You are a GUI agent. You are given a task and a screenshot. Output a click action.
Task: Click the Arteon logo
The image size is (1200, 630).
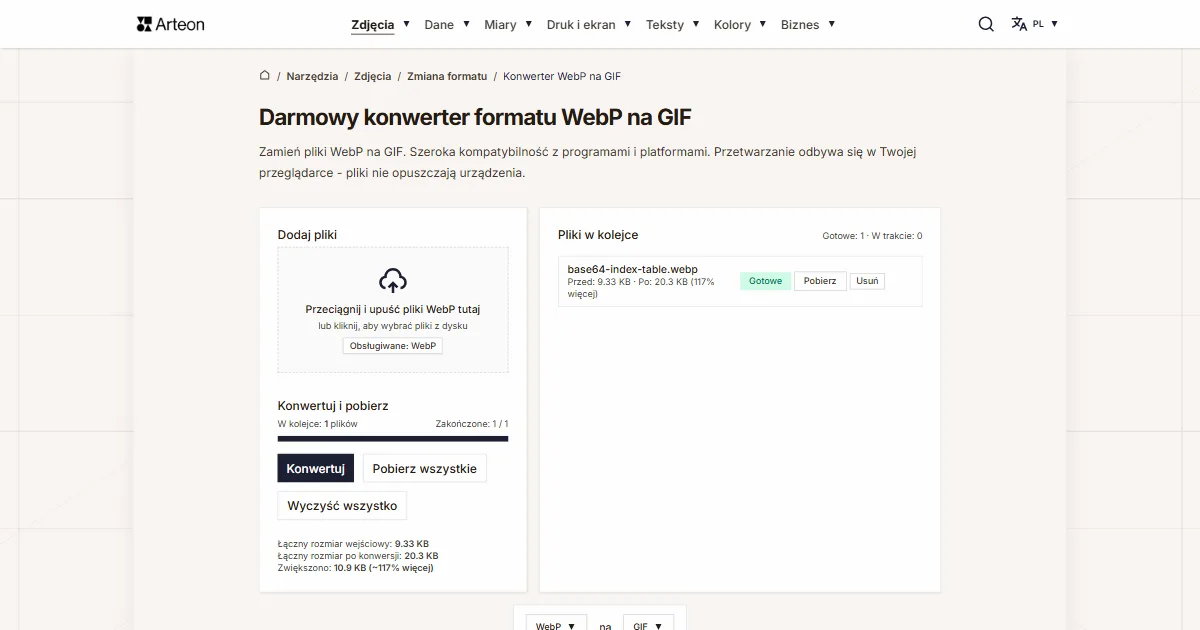tap(170, 24)
